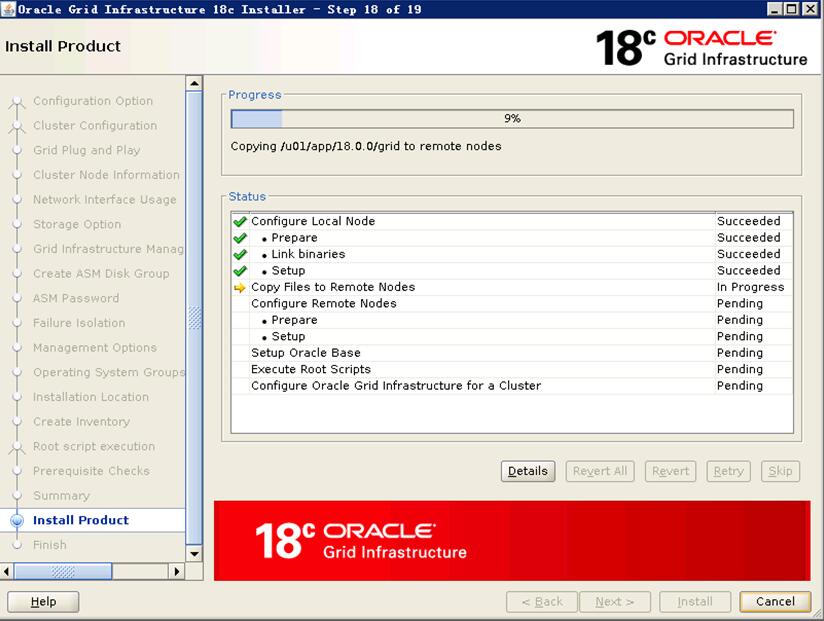
Task: Click the Configure Remote Nodes row
Action: (512, 304)
